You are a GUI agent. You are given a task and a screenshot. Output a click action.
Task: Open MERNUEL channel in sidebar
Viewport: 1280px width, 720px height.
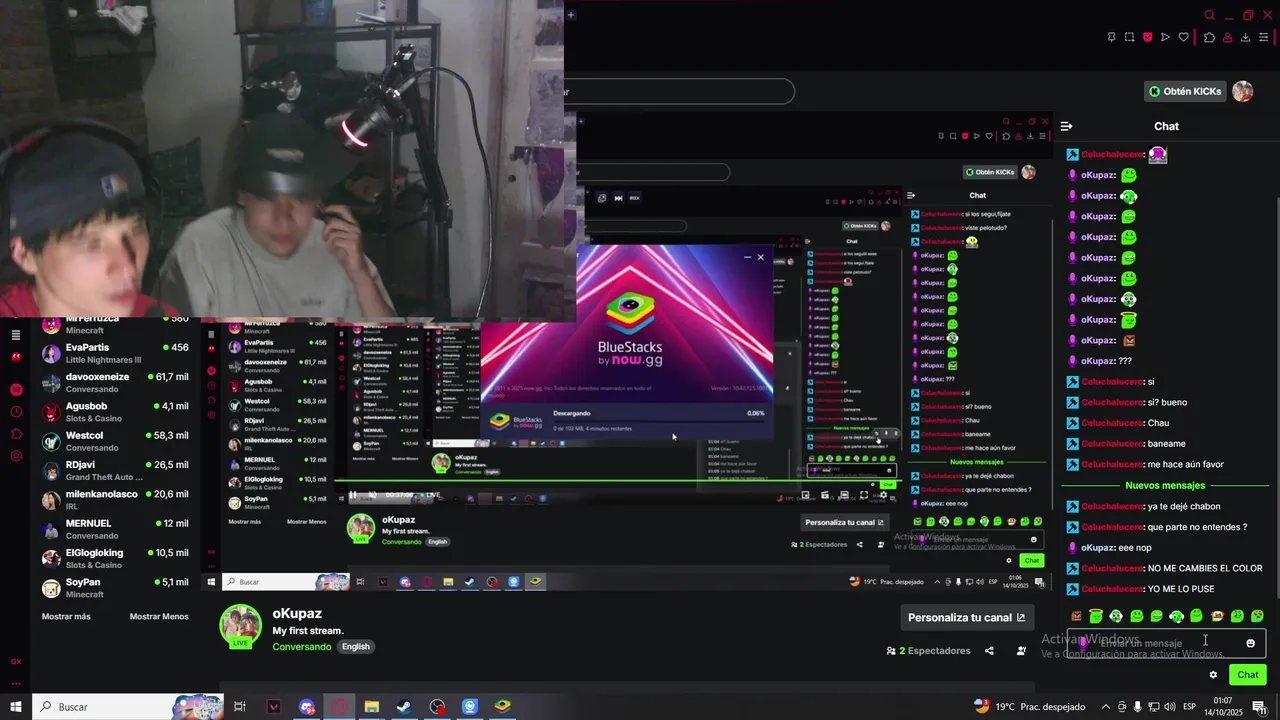click(115, 529)
